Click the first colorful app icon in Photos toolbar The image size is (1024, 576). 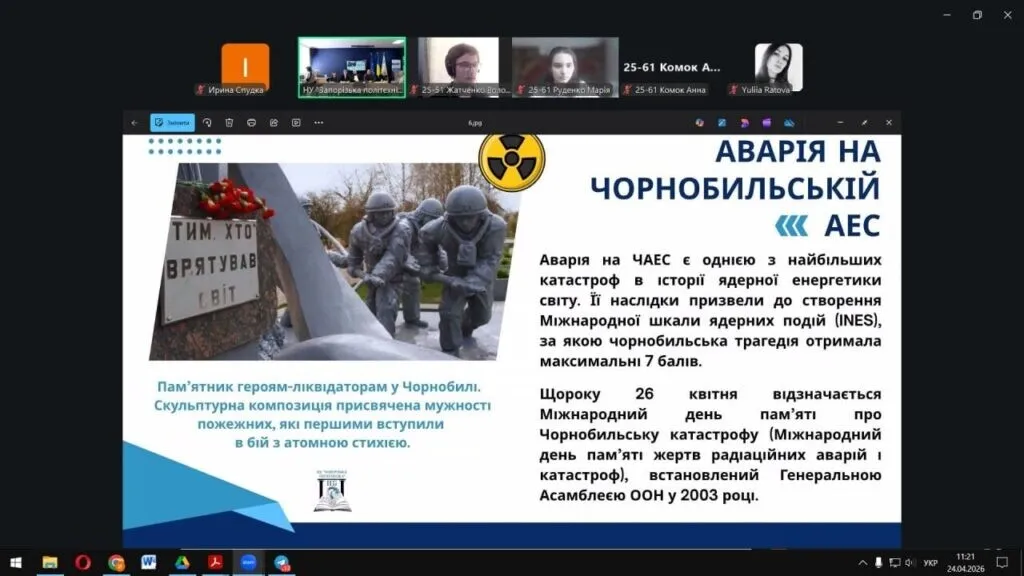(x=699, y=123)
